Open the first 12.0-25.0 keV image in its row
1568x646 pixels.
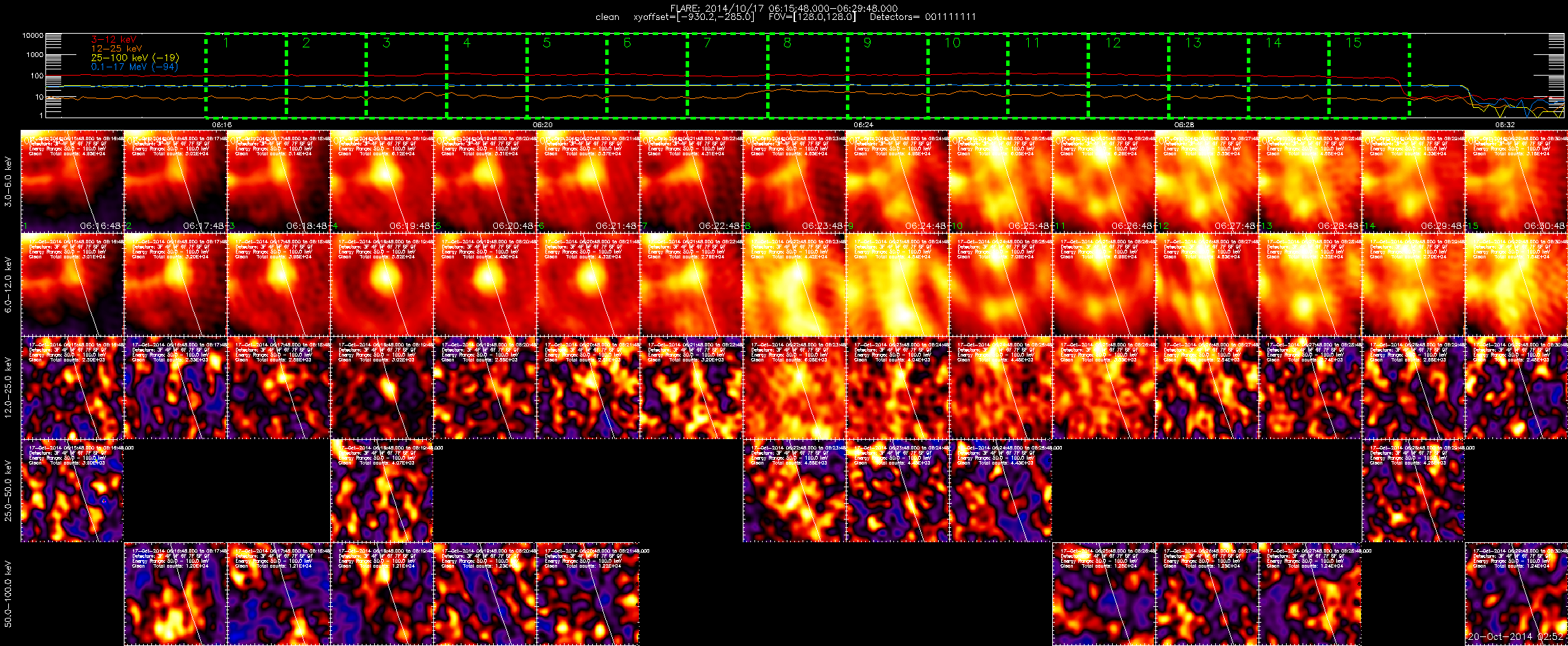point(72,387)
